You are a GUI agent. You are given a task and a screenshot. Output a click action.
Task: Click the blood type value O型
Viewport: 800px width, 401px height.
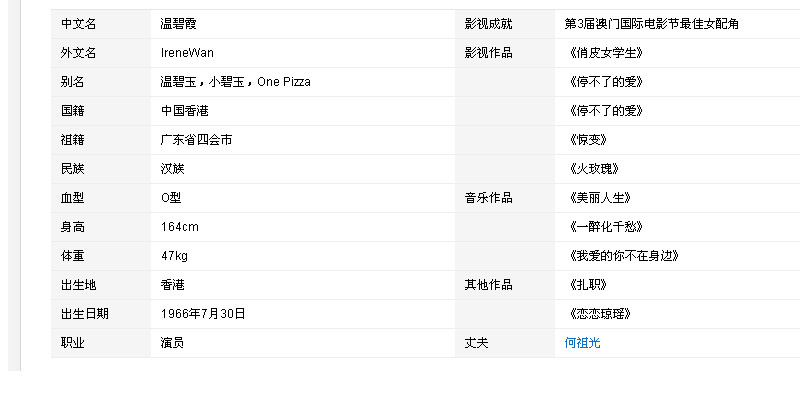click(x=171, y=198)
